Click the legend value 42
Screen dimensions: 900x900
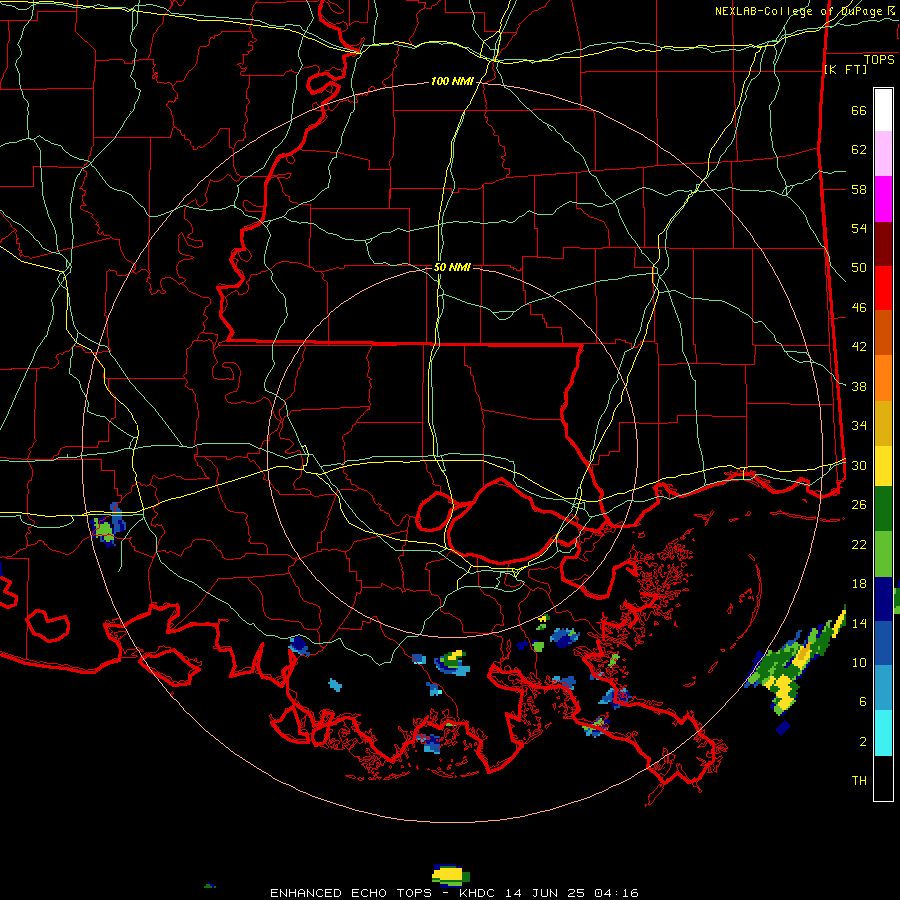click(859, 347)
